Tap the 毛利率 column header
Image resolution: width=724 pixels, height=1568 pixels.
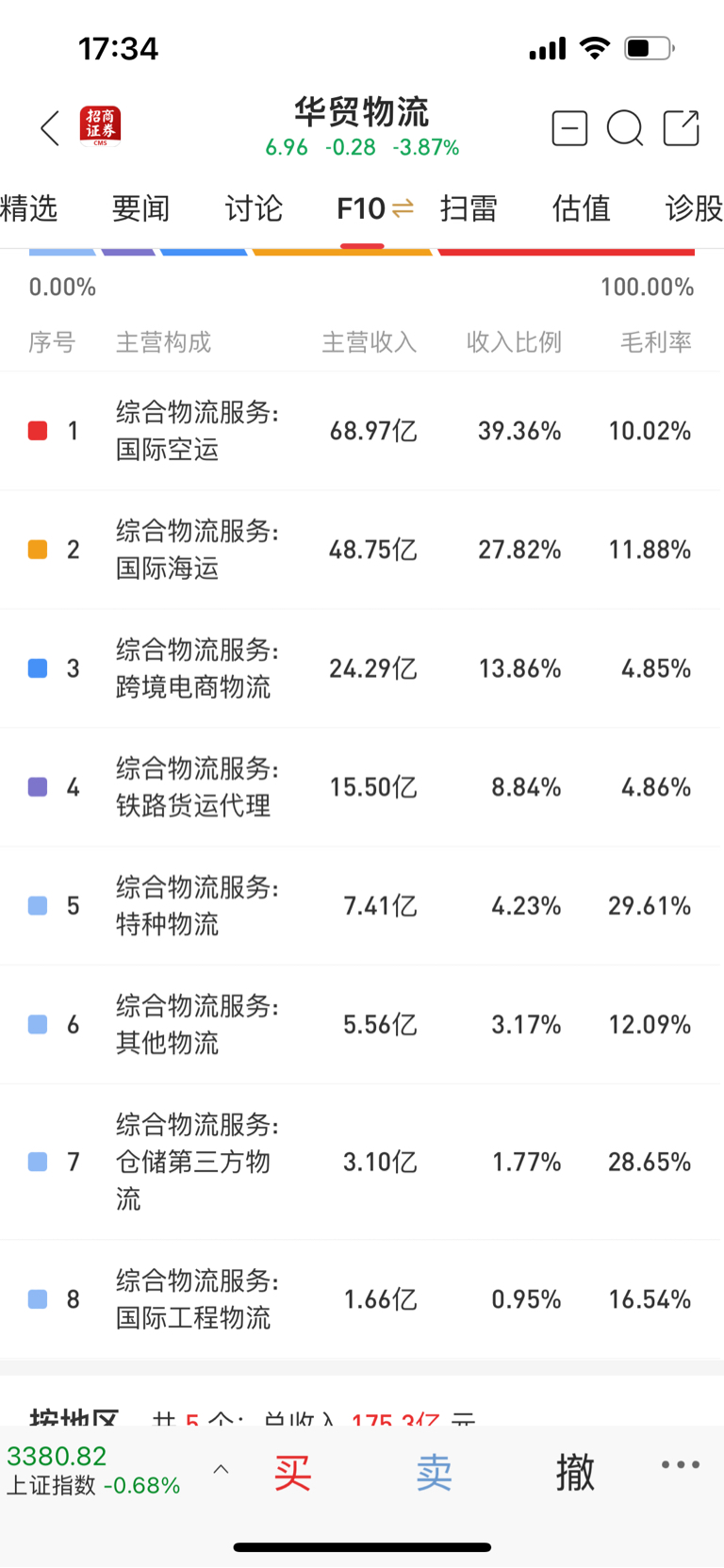[x=656, y=342]
